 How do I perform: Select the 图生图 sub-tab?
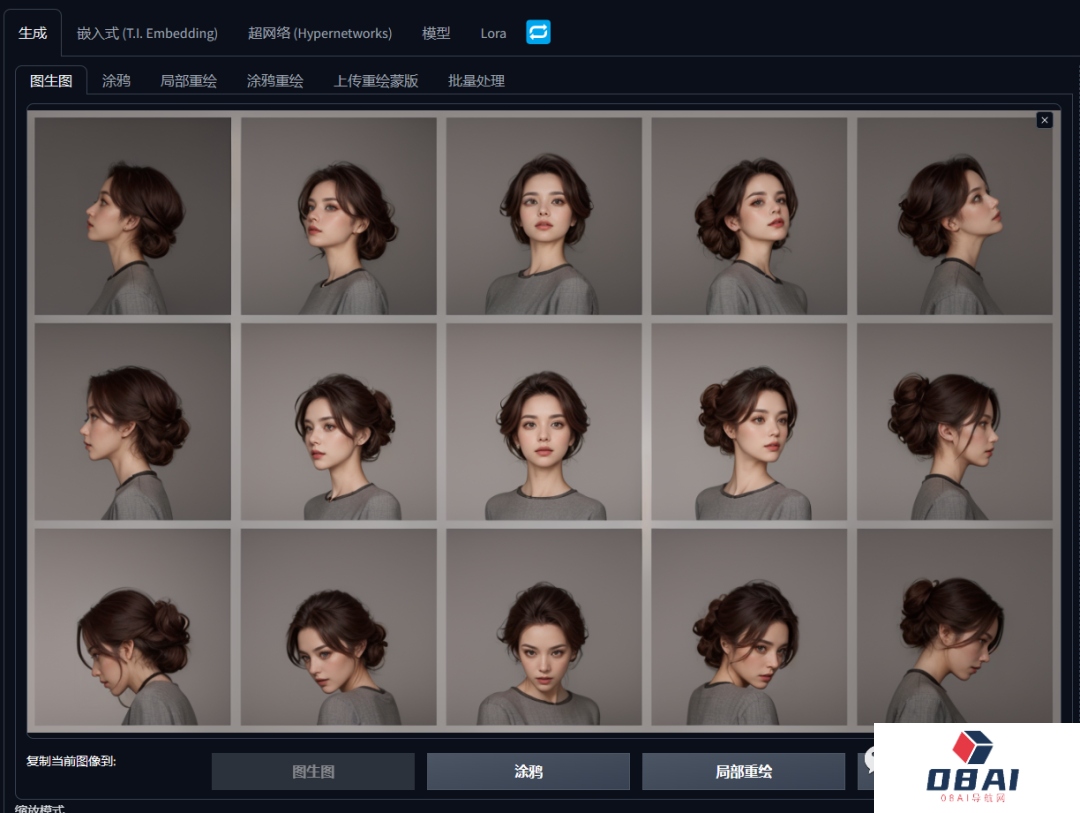pyautogui.click(x=51, y=81)
